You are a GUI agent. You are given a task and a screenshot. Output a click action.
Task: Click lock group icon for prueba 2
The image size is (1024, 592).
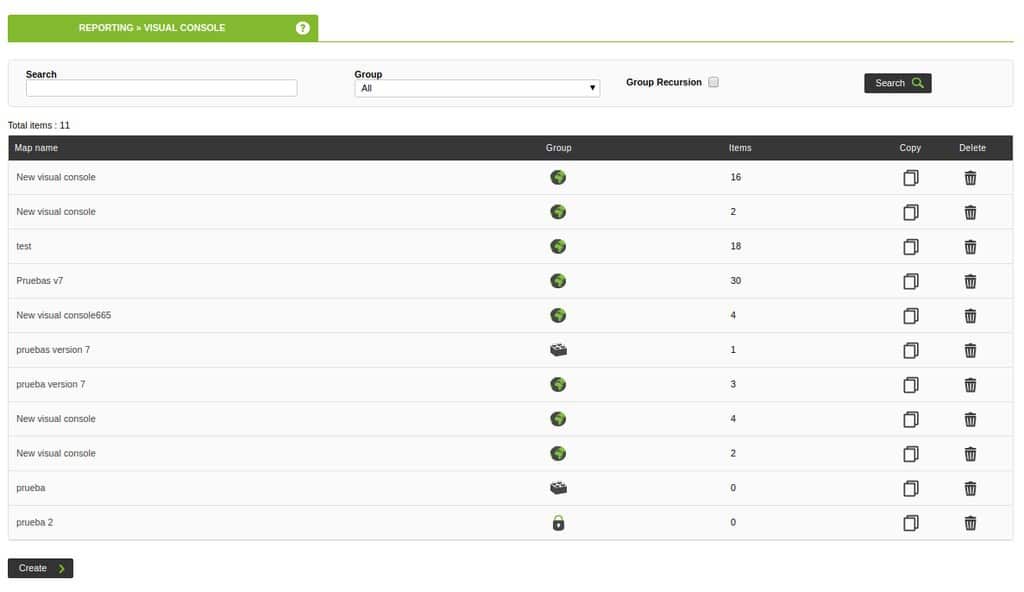tap(558, 523)
